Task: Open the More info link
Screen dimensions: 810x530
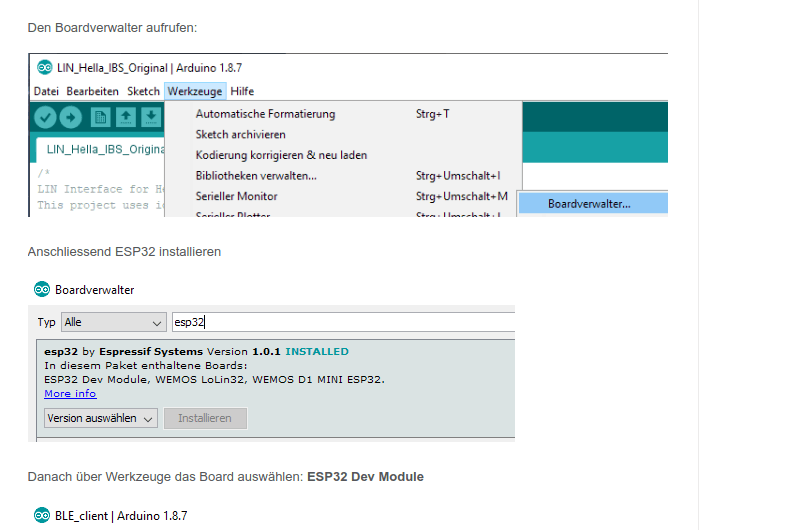Action: [70, 394]
